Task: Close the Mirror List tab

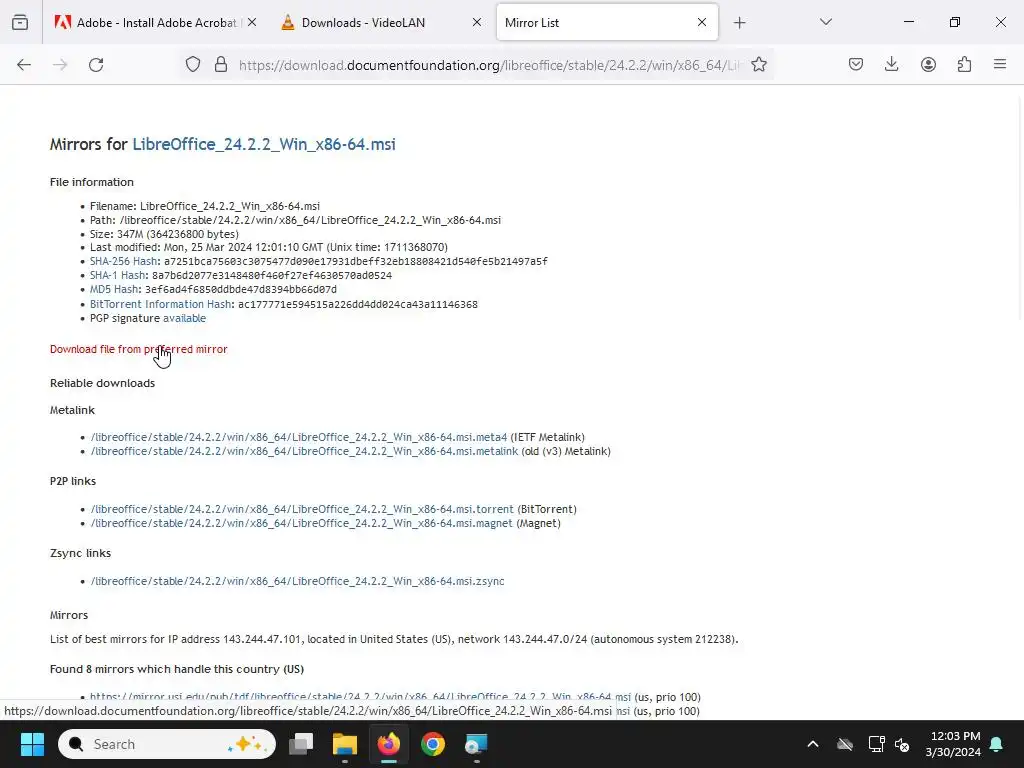Action: [702, 22]
